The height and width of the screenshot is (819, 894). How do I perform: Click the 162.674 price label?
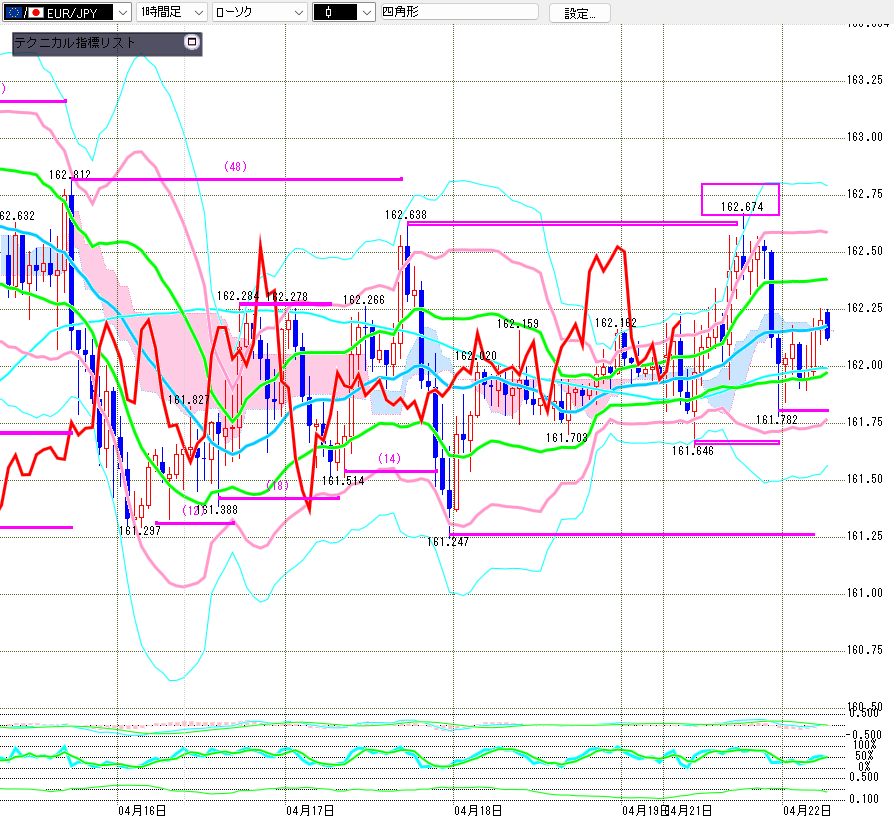tap(742, 206)
